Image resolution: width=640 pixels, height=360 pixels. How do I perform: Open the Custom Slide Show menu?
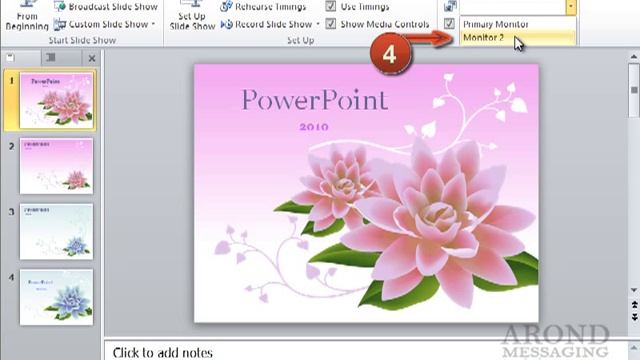(106, 24)
